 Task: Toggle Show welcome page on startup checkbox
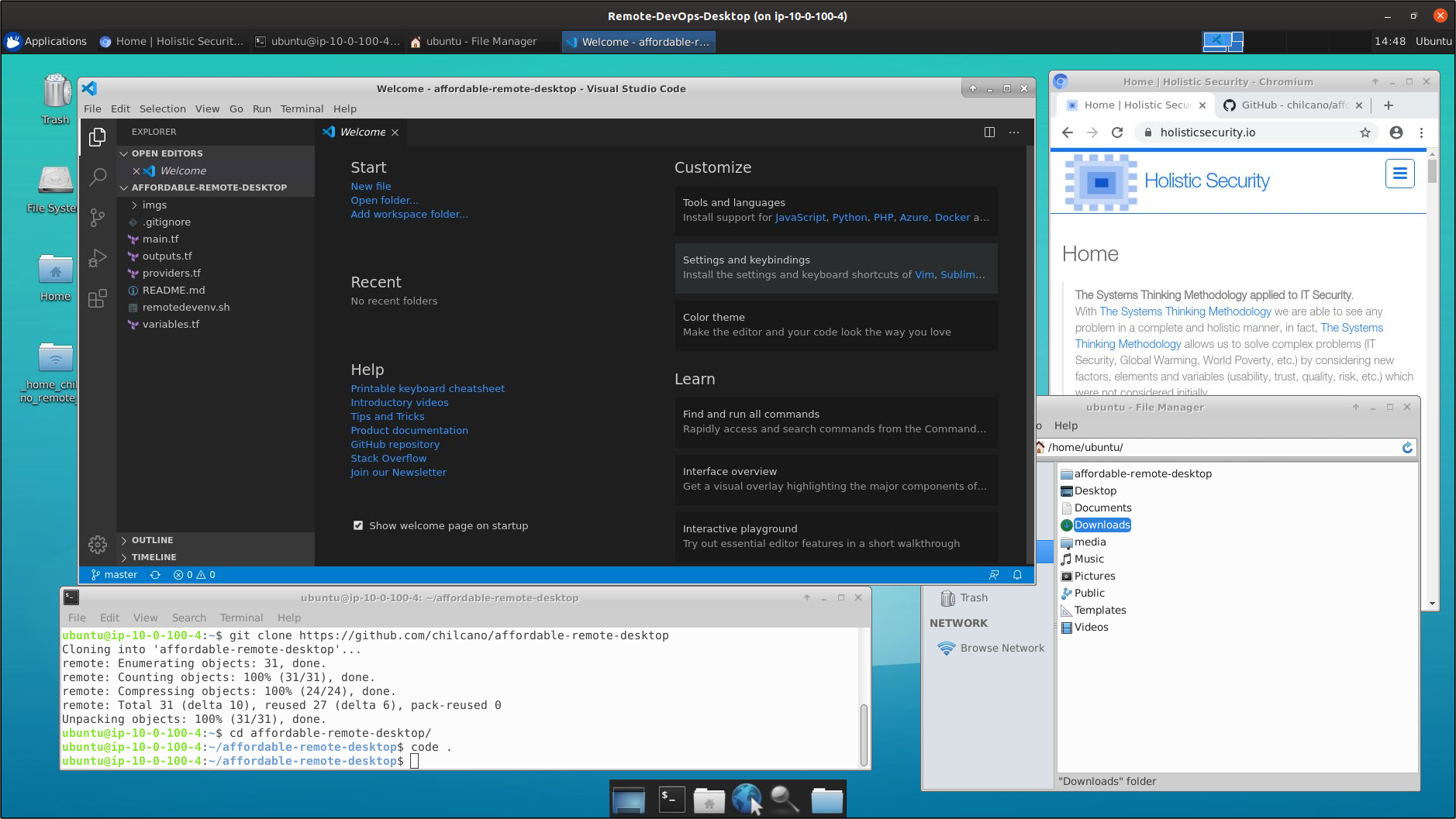358,525
